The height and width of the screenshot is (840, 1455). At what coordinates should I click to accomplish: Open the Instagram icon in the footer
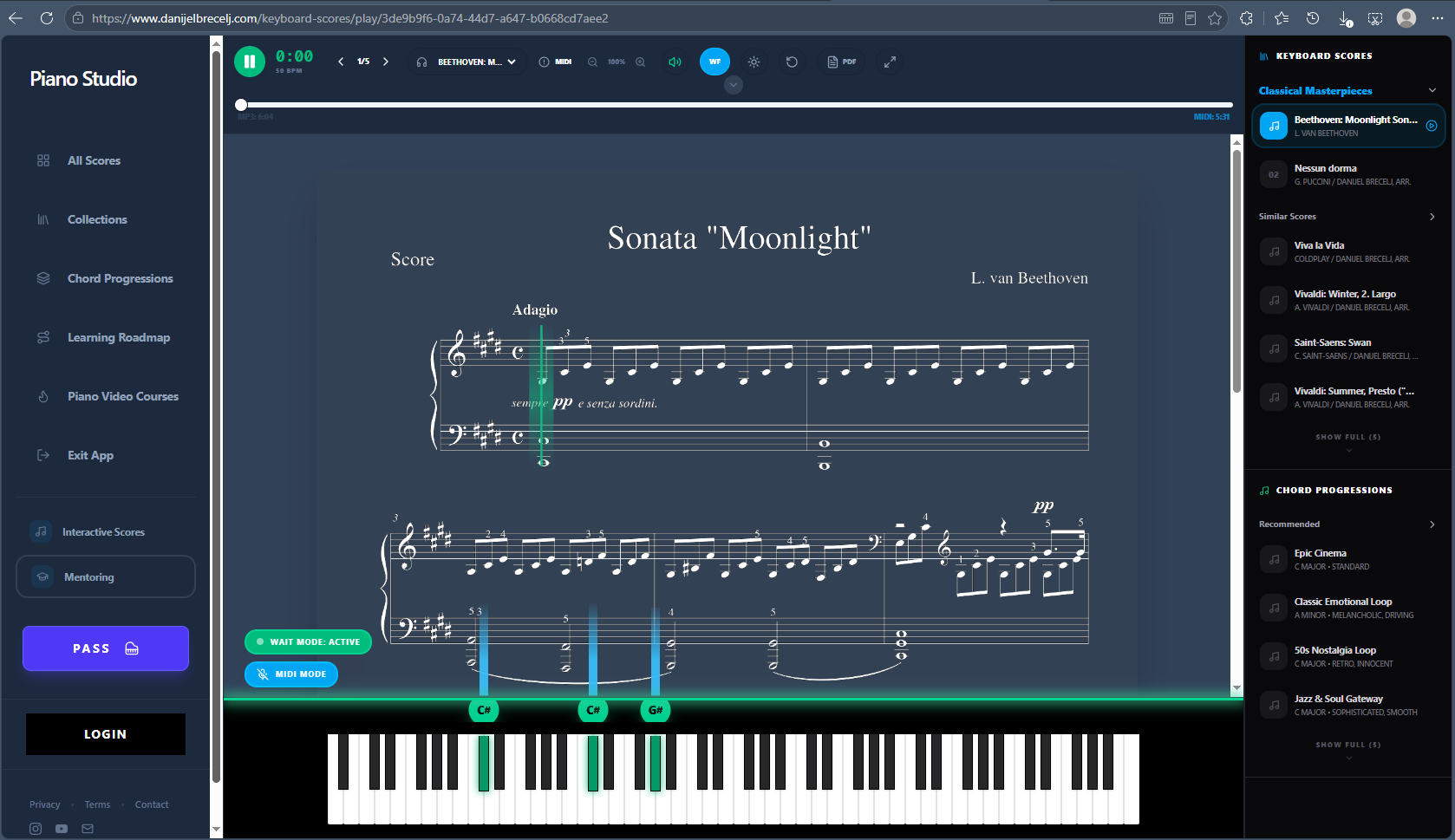click(x=36, y=829)
